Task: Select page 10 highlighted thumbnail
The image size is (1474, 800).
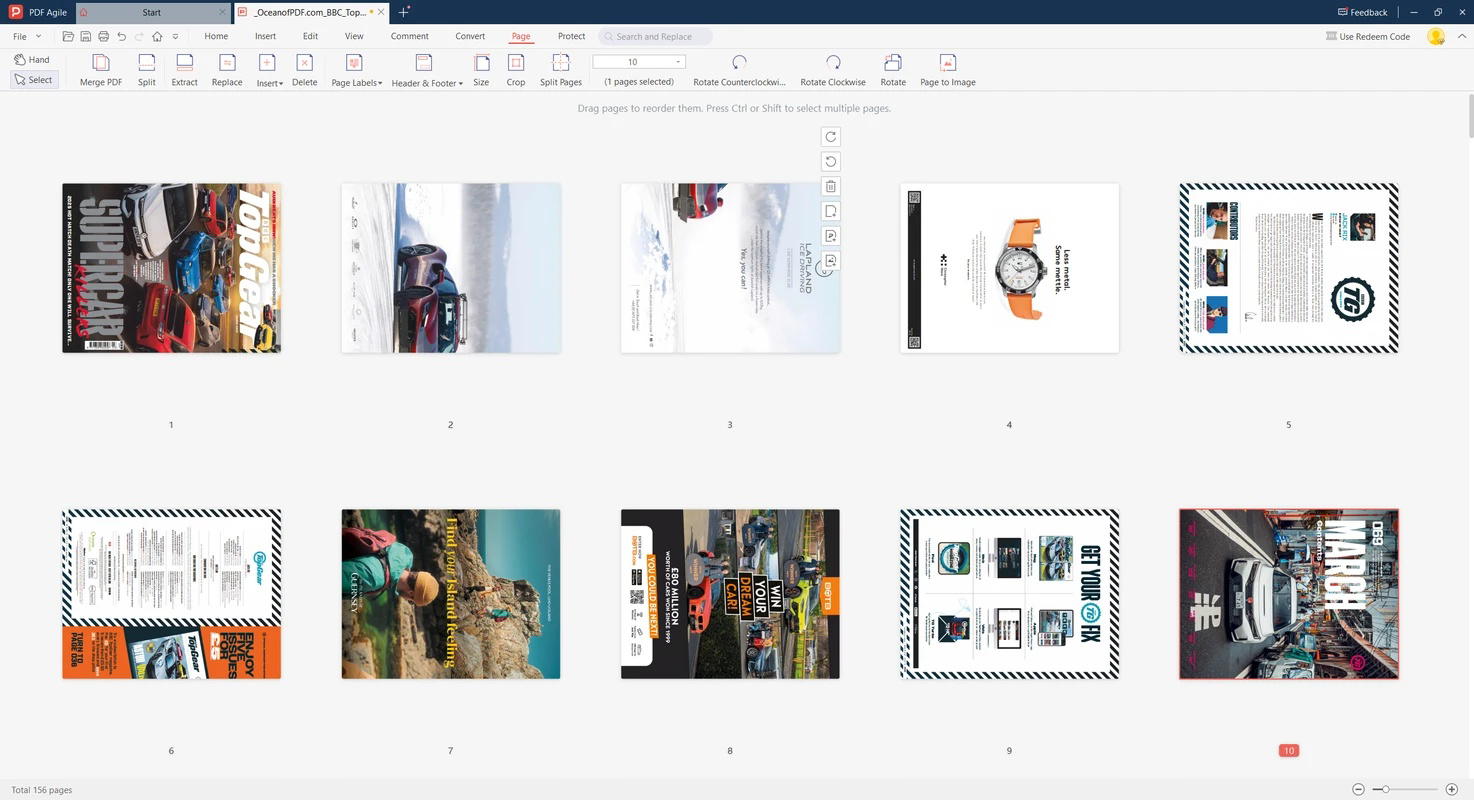Action: (x=1288, y=594)
